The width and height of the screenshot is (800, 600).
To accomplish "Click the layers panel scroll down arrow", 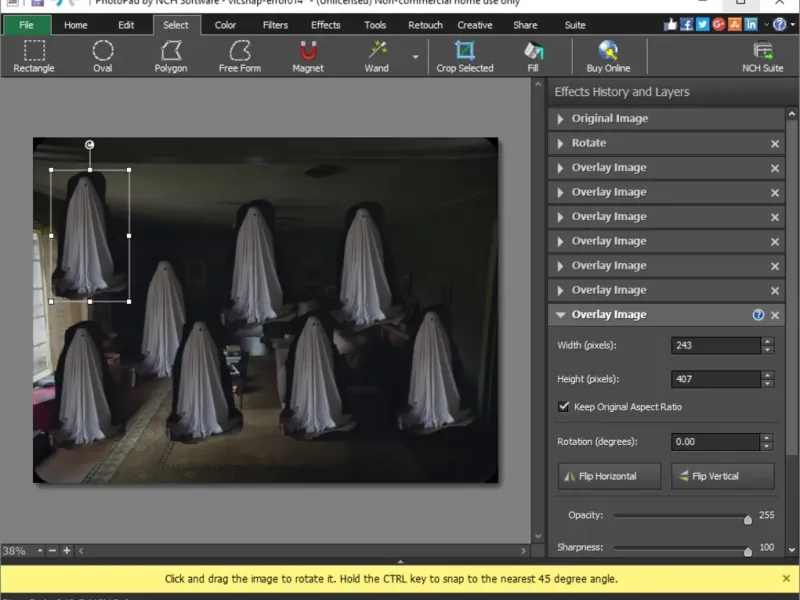I will (x=792, y=550).
